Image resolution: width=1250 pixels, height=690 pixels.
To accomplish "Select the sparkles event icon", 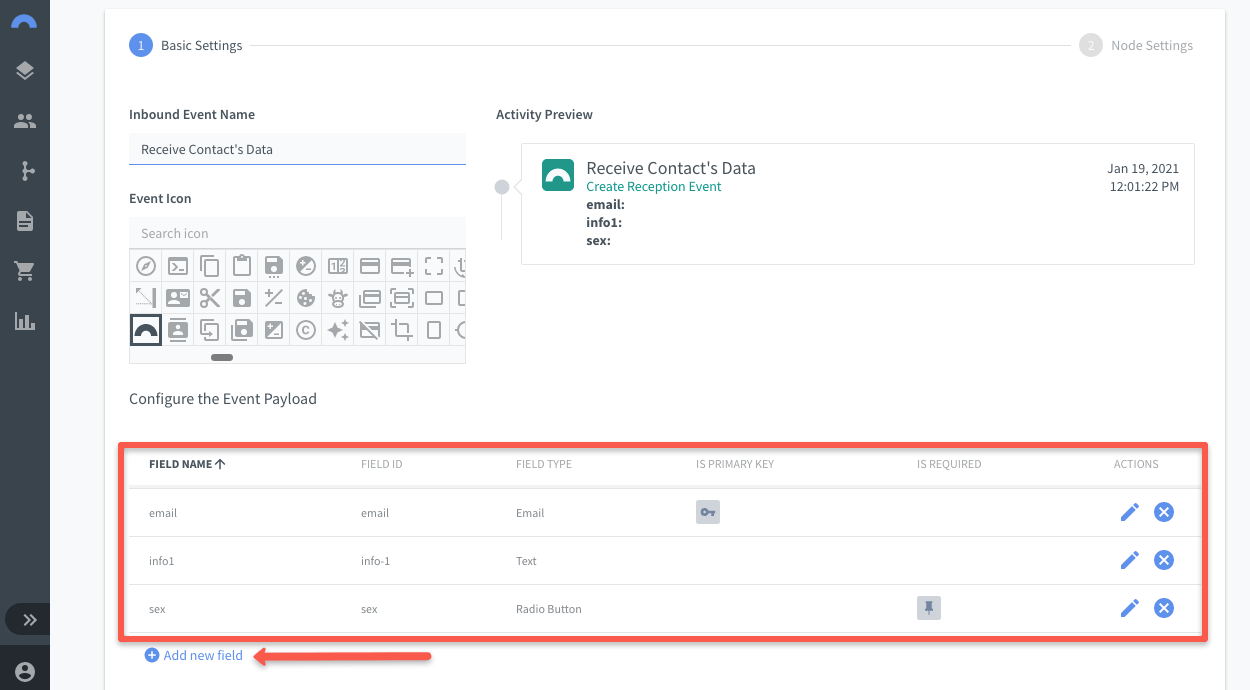I will pos(338,330).
